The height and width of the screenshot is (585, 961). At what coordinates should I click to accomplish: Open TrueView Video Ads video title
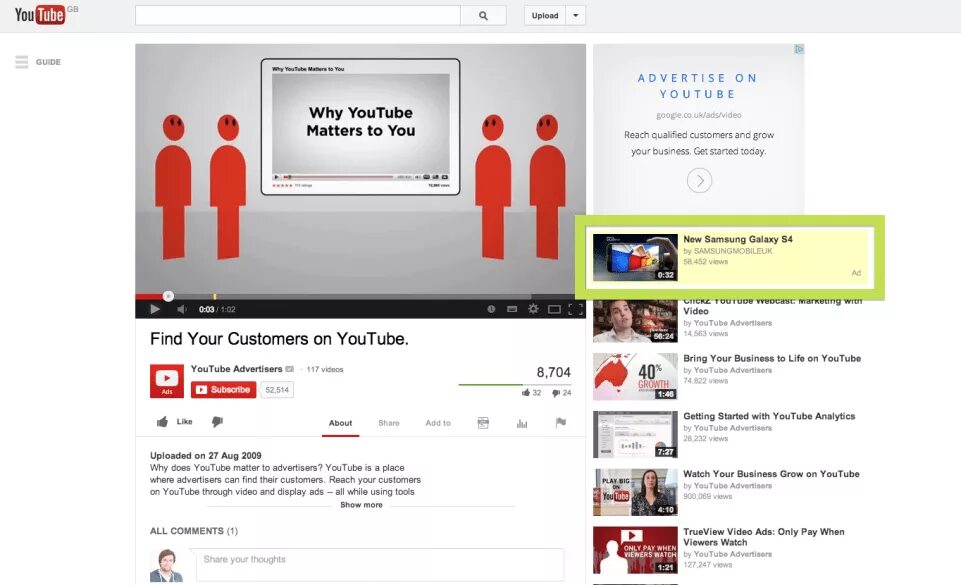tap(764, 537)
